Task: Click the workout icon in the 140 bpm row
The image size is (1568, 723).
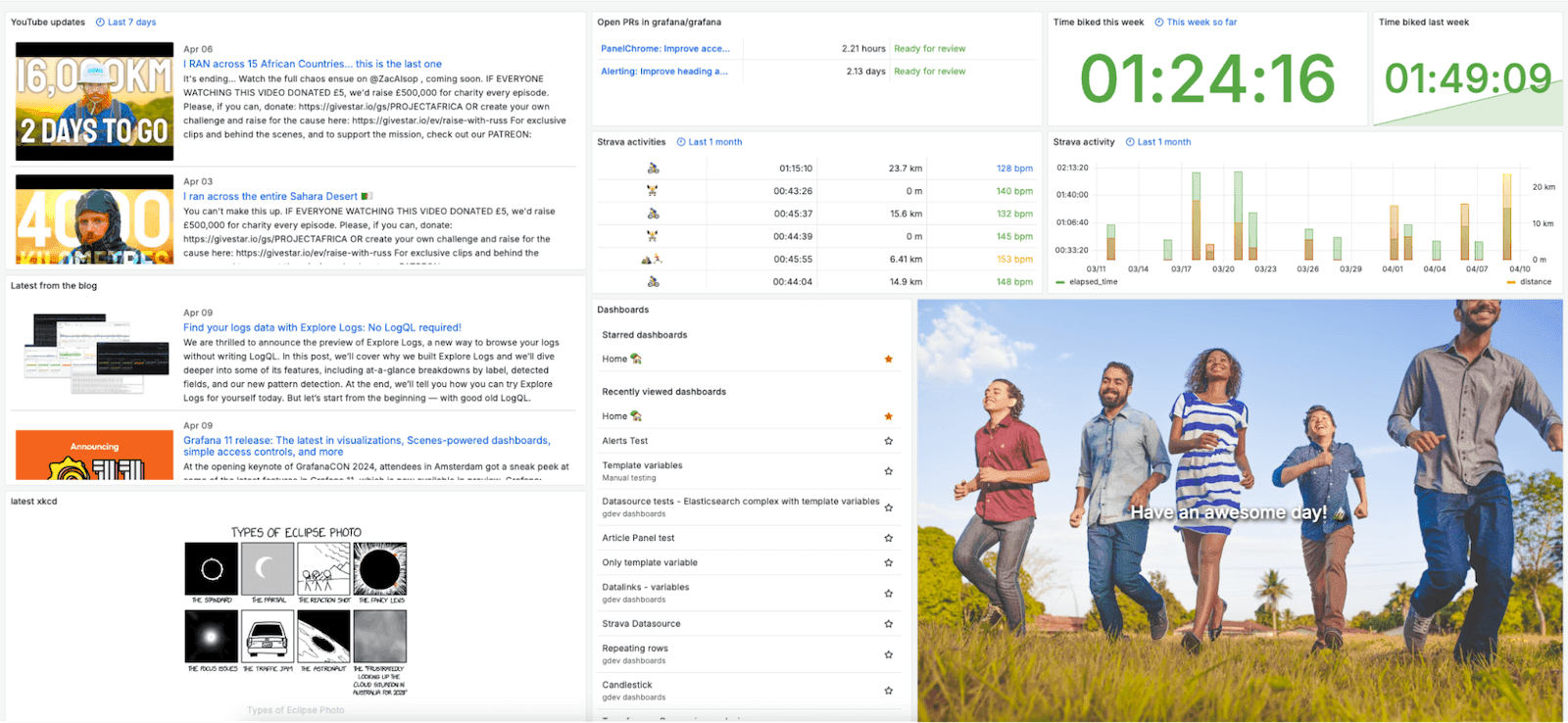Action: [653, 191]
